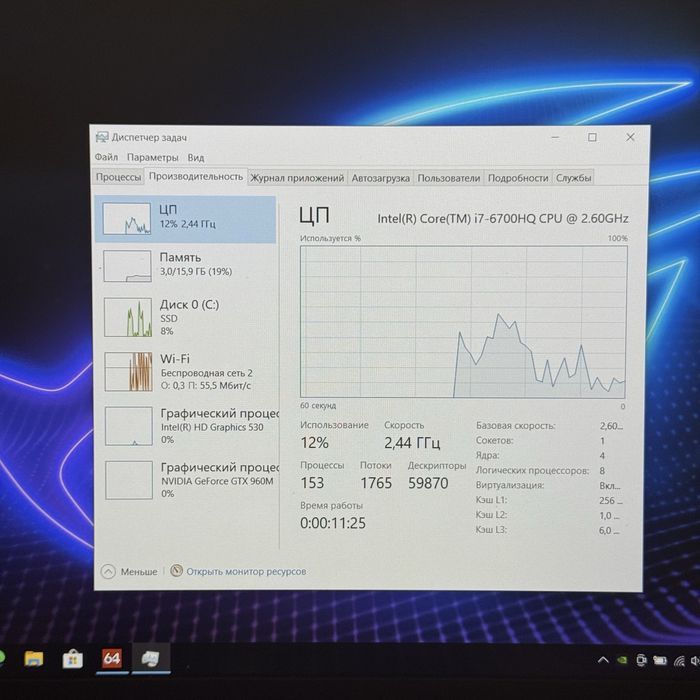Screen dimensions: 700x700
Task: Switch to the Службы tab
Action: click(573, 178)
